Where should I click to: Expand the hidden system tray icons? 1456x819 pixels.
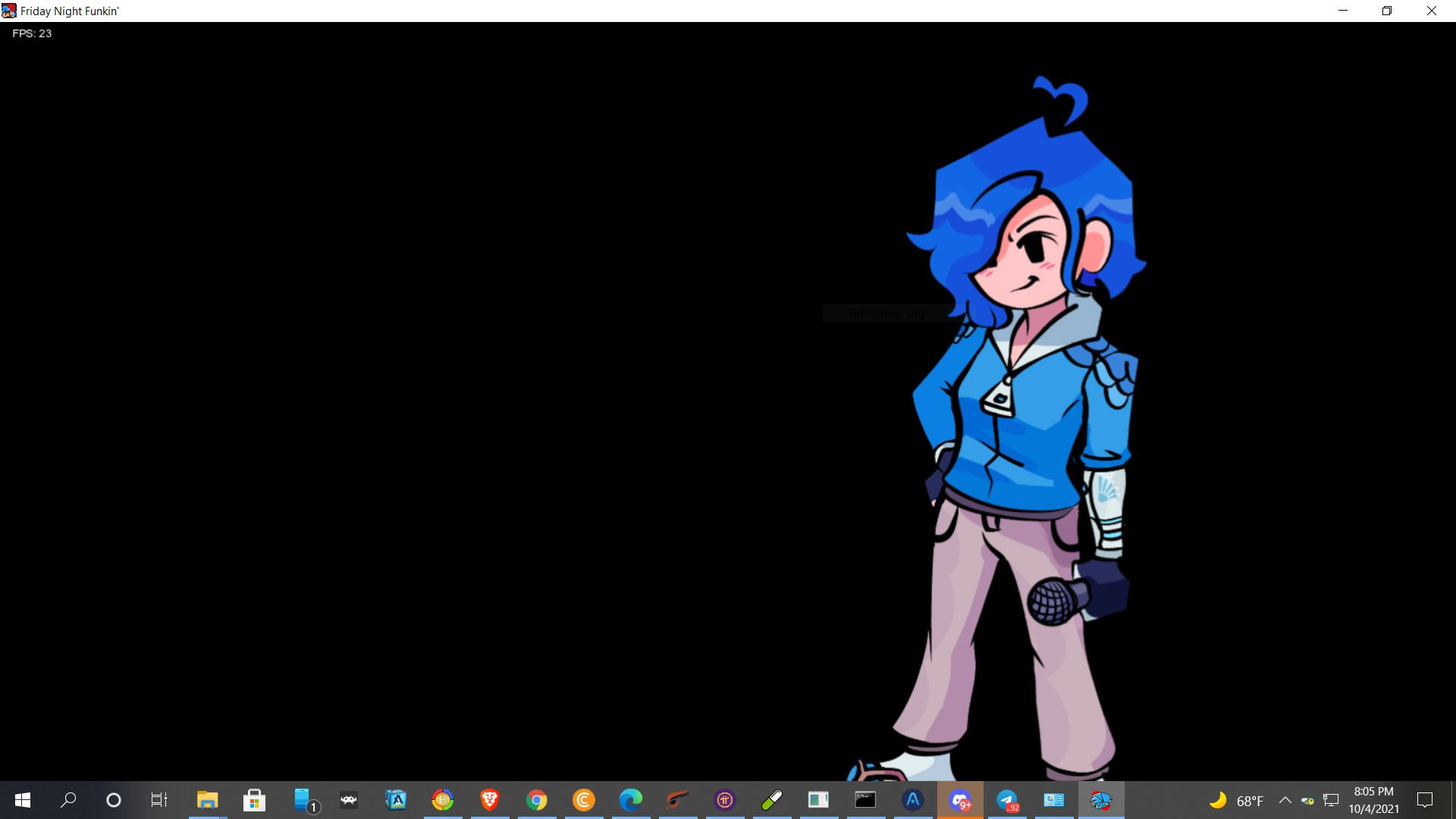1285,800
